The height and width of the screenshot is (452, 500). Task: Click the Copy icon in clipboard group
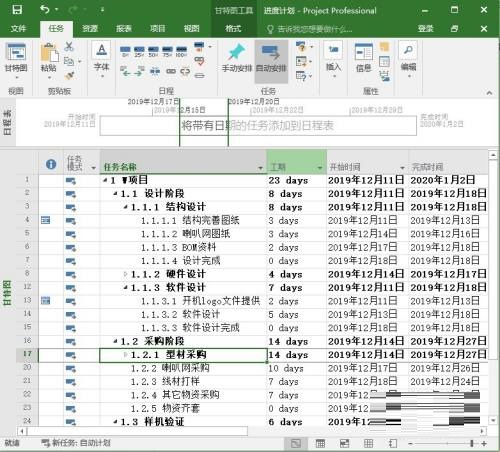coord(68,61)
